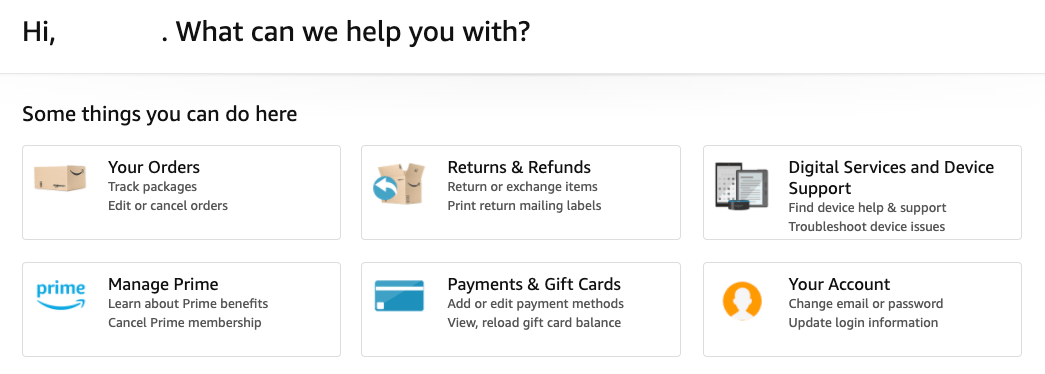Image resolution: width=1045 pixels, height=374 pixels.
Task: Select Edit or cancel orders text
Action: [168, 205]
